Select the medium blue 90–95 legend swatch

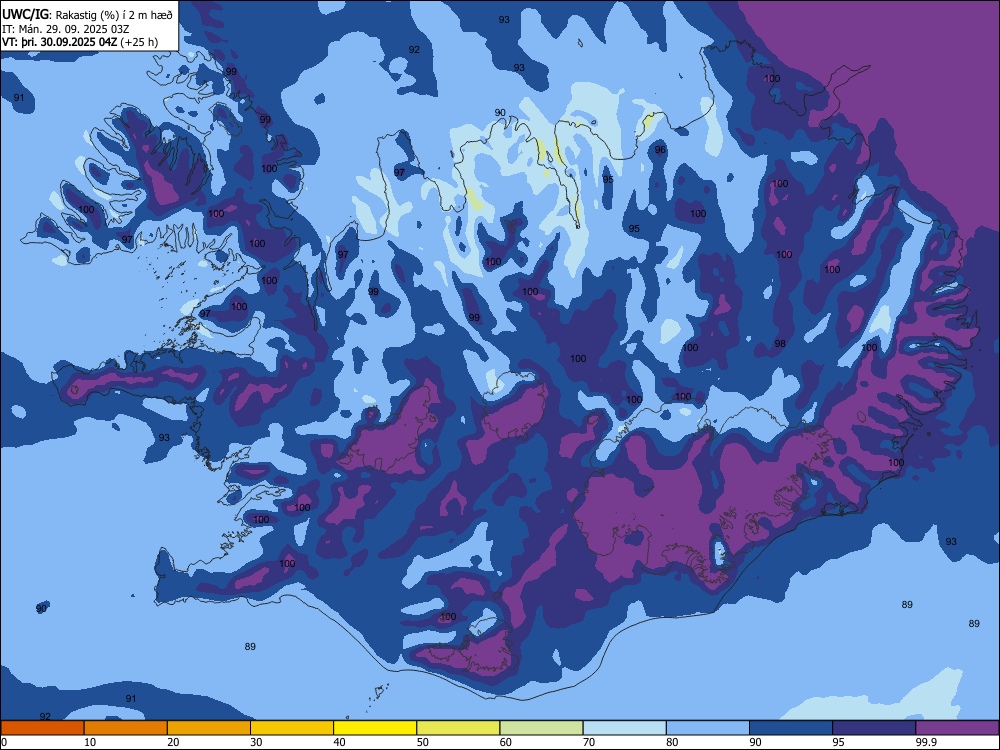(791, 728)
